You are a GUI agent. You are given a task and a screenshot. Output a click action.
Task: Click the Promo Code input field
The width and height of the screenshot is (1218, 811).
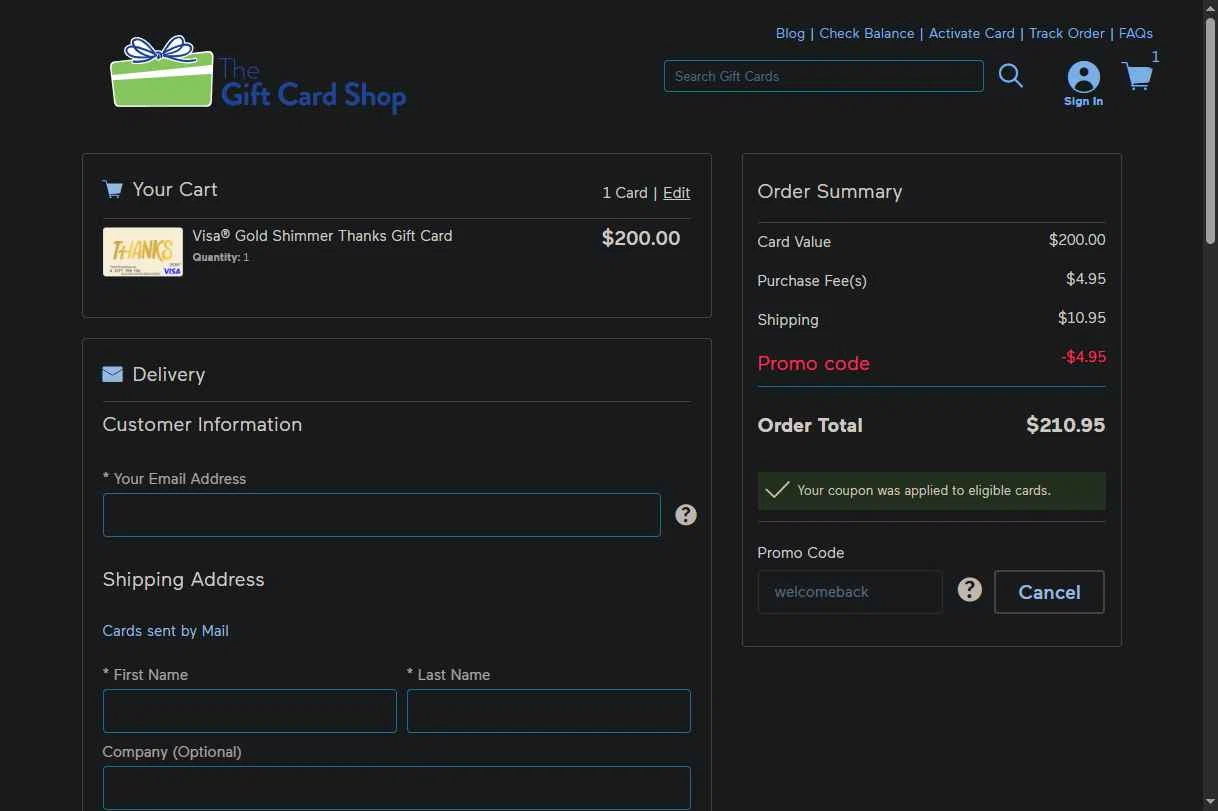850,592
